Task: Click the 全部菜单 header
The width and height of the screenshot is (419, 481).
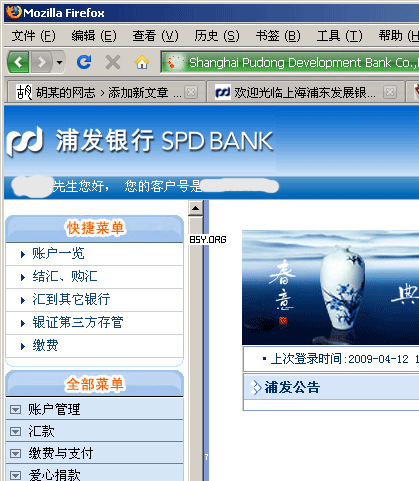Action: [95, 384]
